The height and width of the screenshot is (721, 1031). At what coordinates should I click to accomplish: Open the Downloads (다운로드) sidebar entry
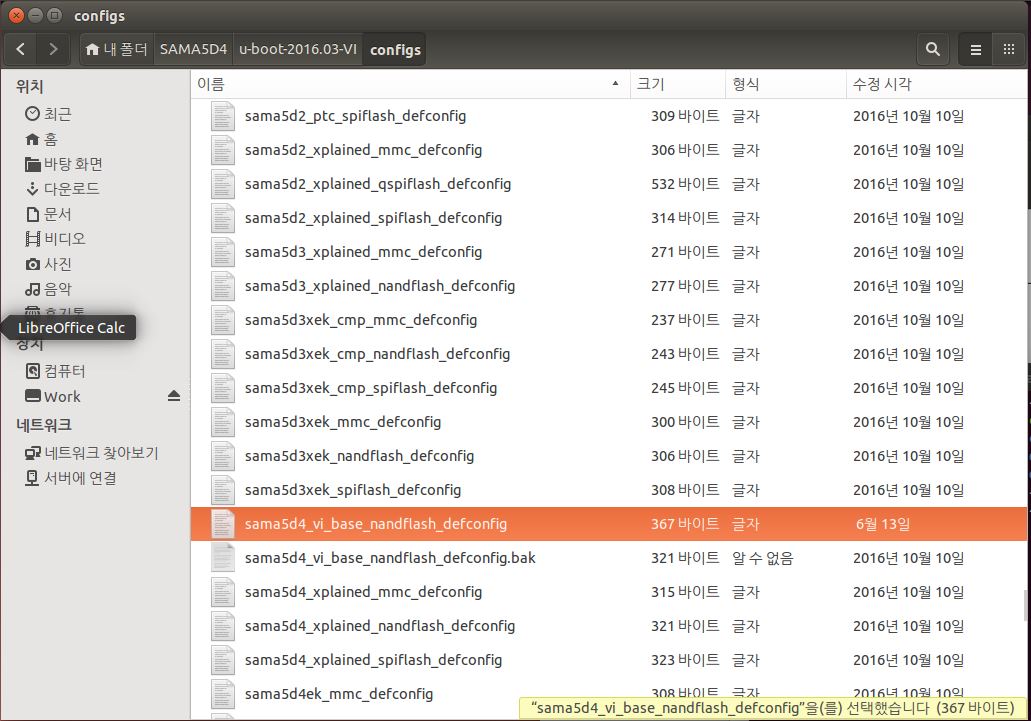coord(71,189)
